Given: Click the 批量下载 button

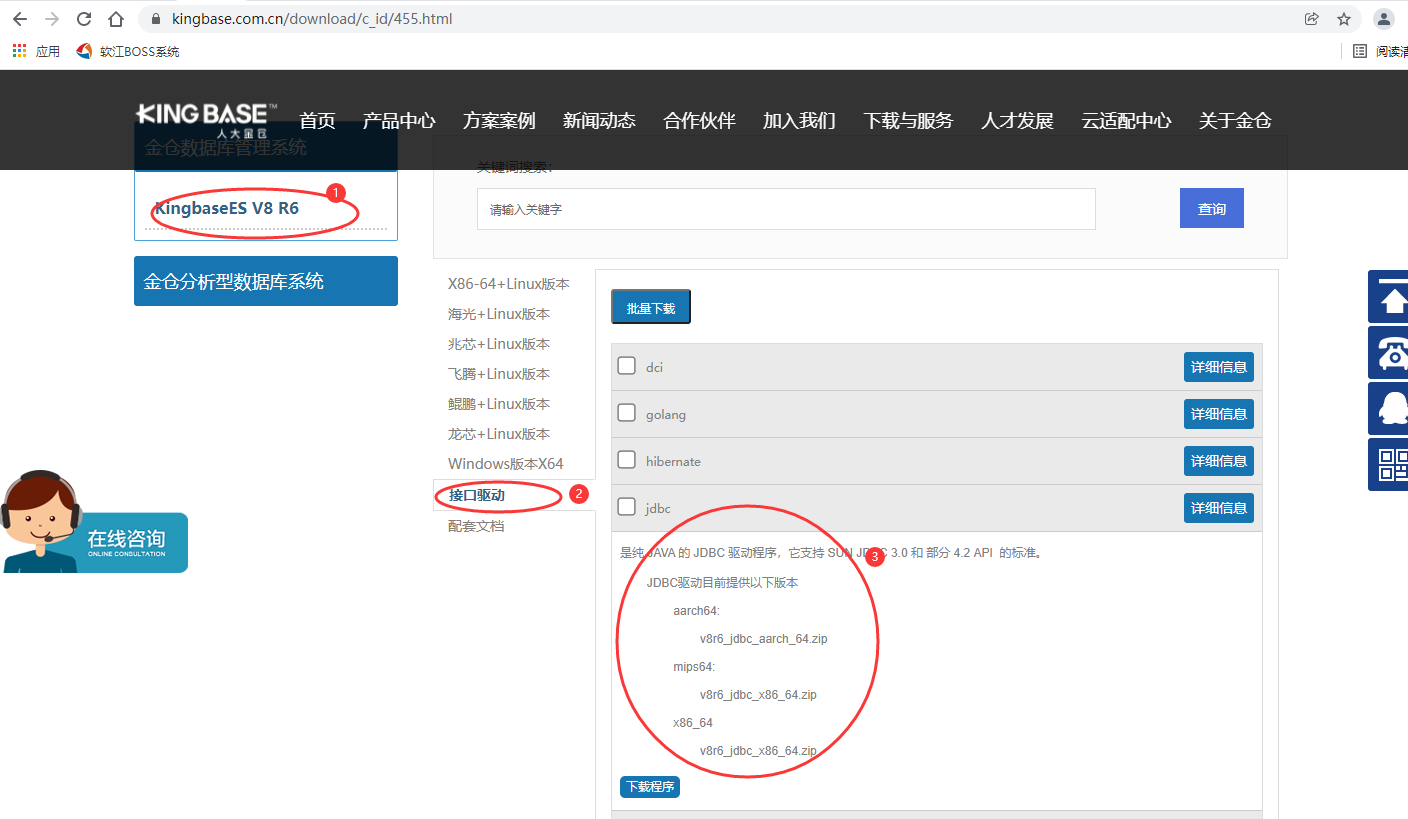Looking at the screenshot, I should coord(650,308).
